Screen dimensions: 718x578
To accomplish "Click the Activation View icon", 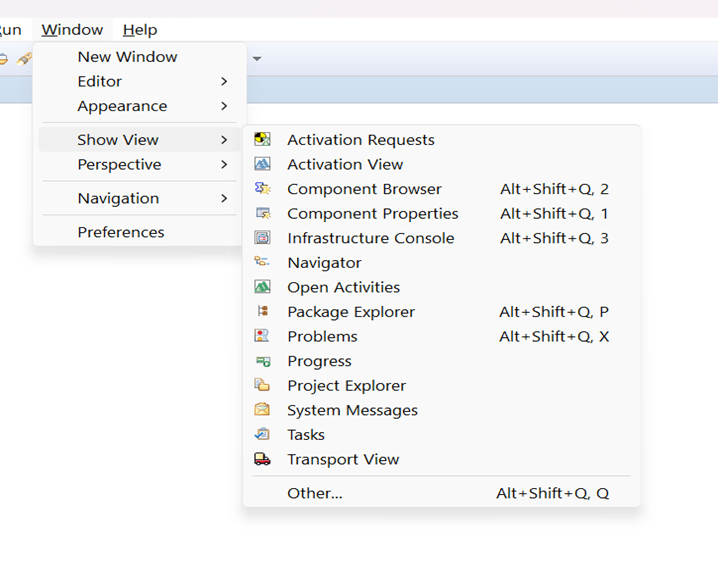I will 262,164.
